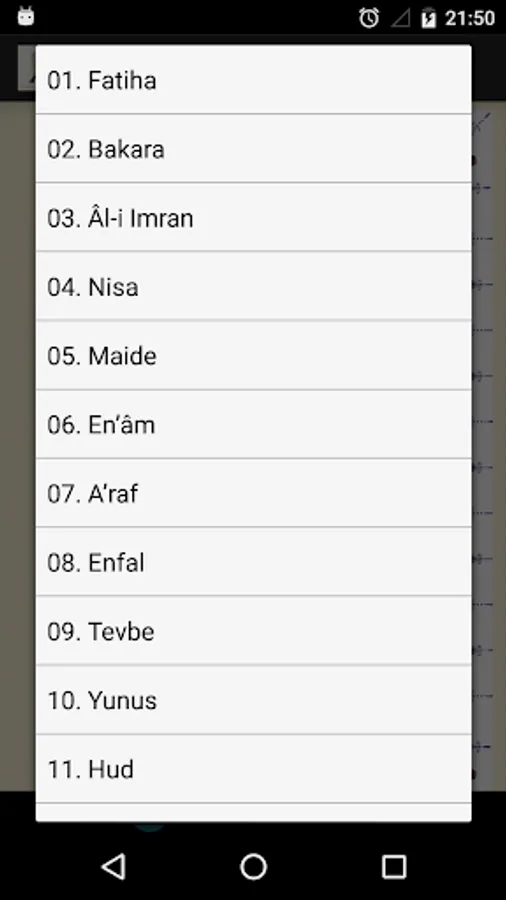This screenshot has width=506, height=900.
Task: Select 04. Nisa list item
Action: [x=253, y=286]
